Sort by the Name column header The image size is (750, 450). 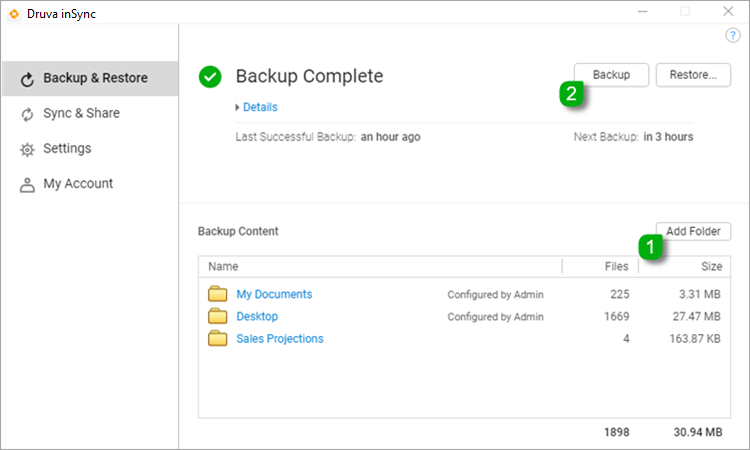(223, 266)
